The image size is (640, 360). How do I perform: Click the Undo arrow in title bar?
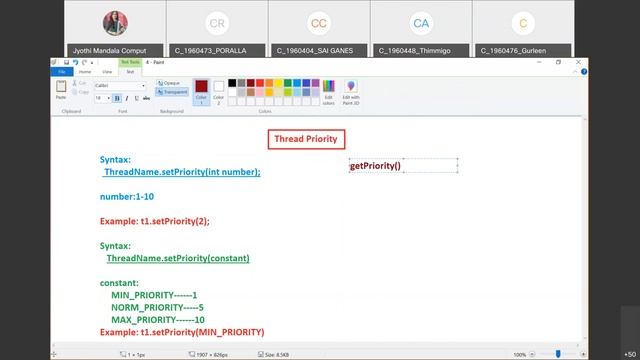click(x=76, y=62)
